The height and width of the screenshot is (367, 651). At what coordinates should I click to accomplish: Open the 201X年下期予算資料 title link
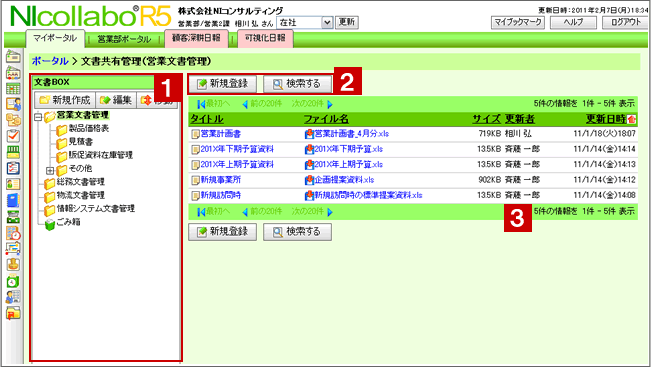237,149
